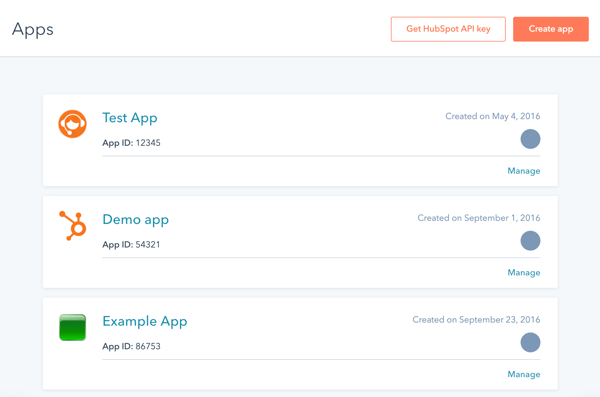Select the App ID: 12345 text
The image size is (600, 397).
pyautogui.click(x=131, y=143)
